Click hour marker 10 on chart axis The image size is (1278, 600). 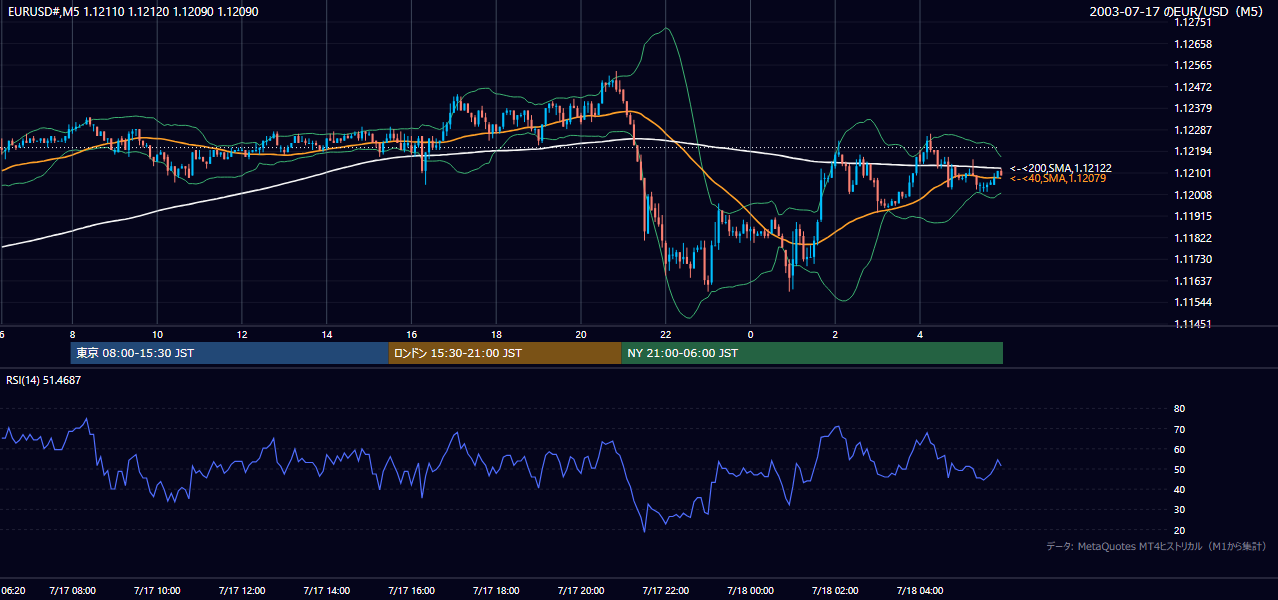pos(157,334)
